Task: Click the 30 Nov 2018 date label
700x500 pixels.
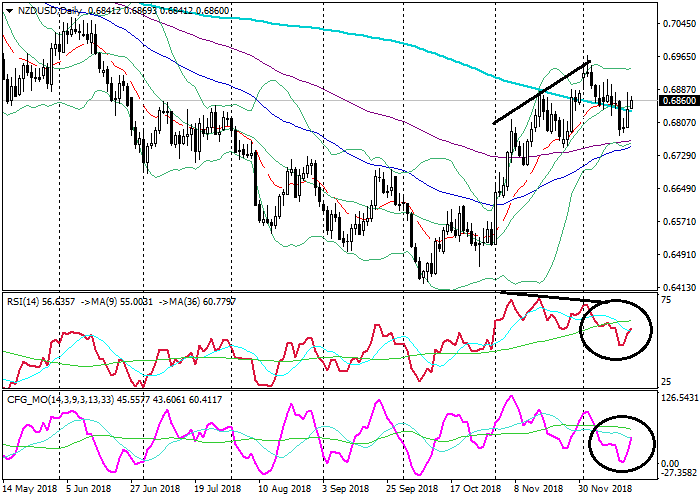Action: pyautogui.click(x=604, y=490)
